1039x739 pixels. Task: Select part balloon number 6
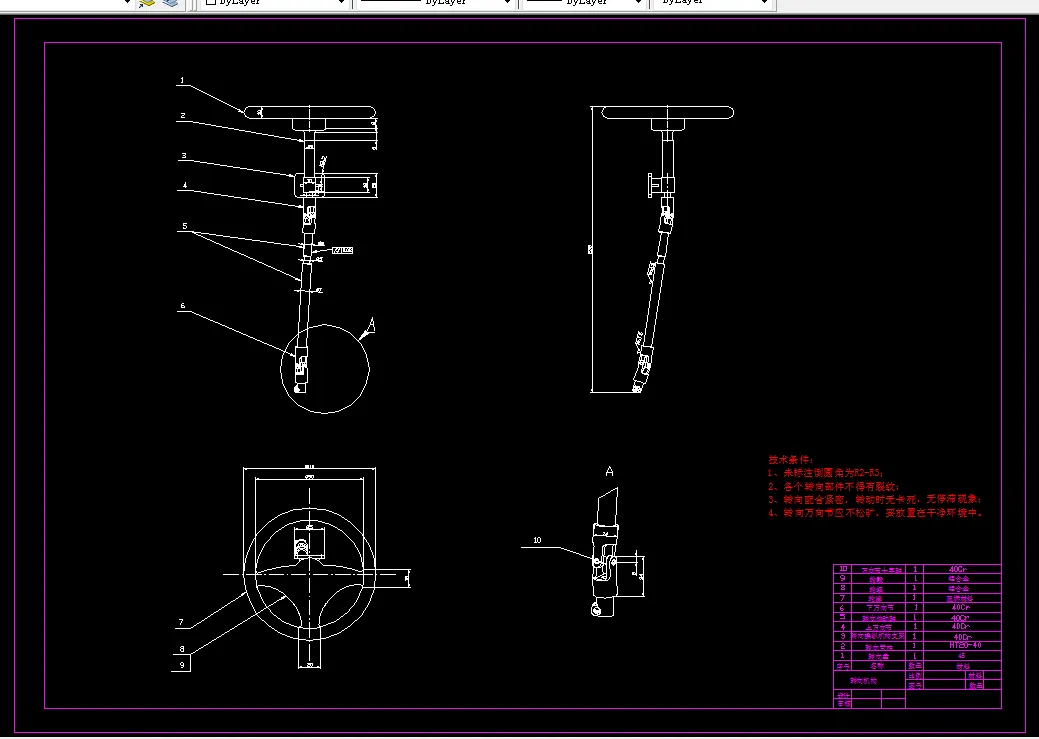183,306
